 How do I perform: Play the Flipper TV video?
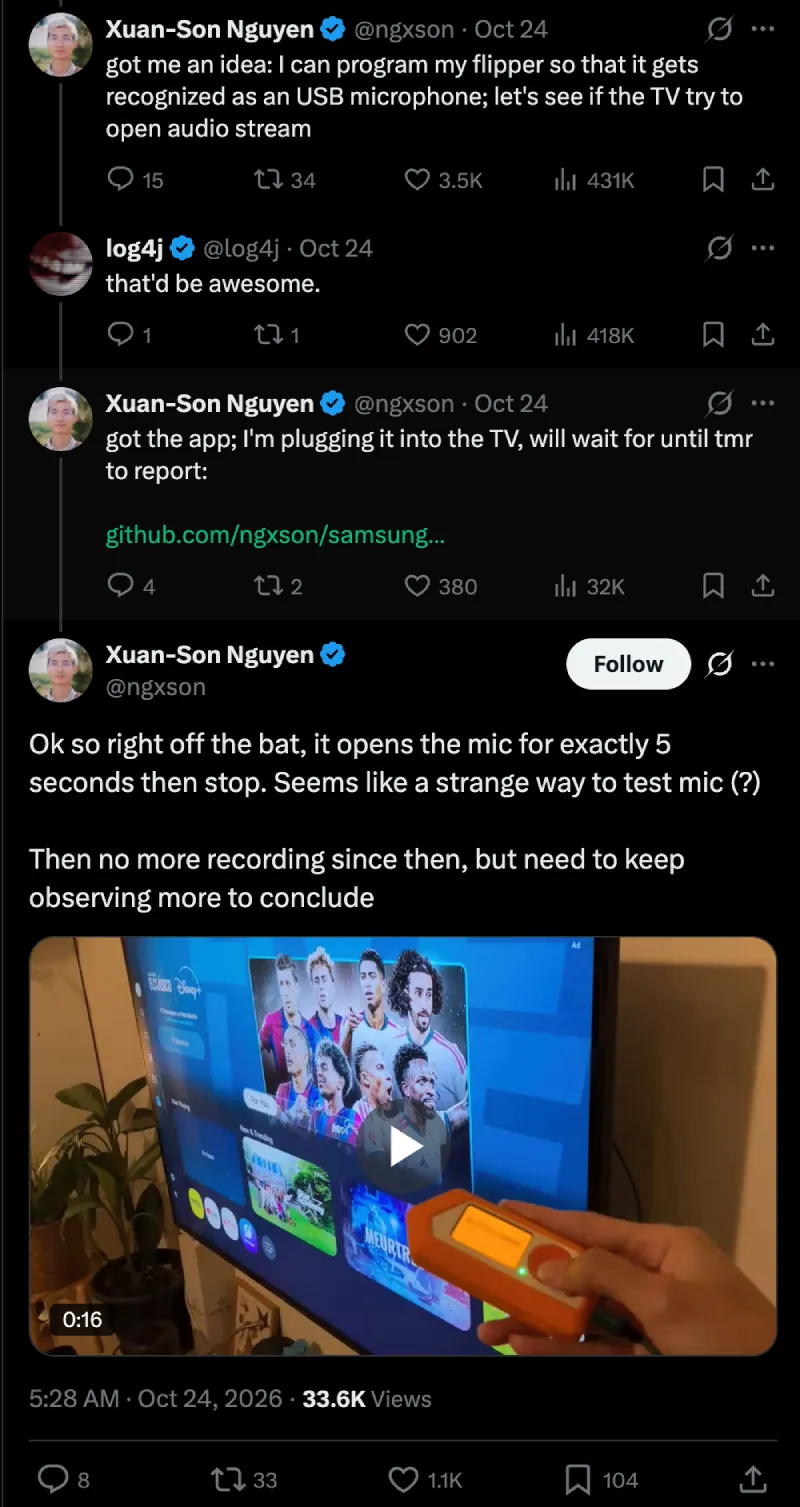[x=404, y=1147]
